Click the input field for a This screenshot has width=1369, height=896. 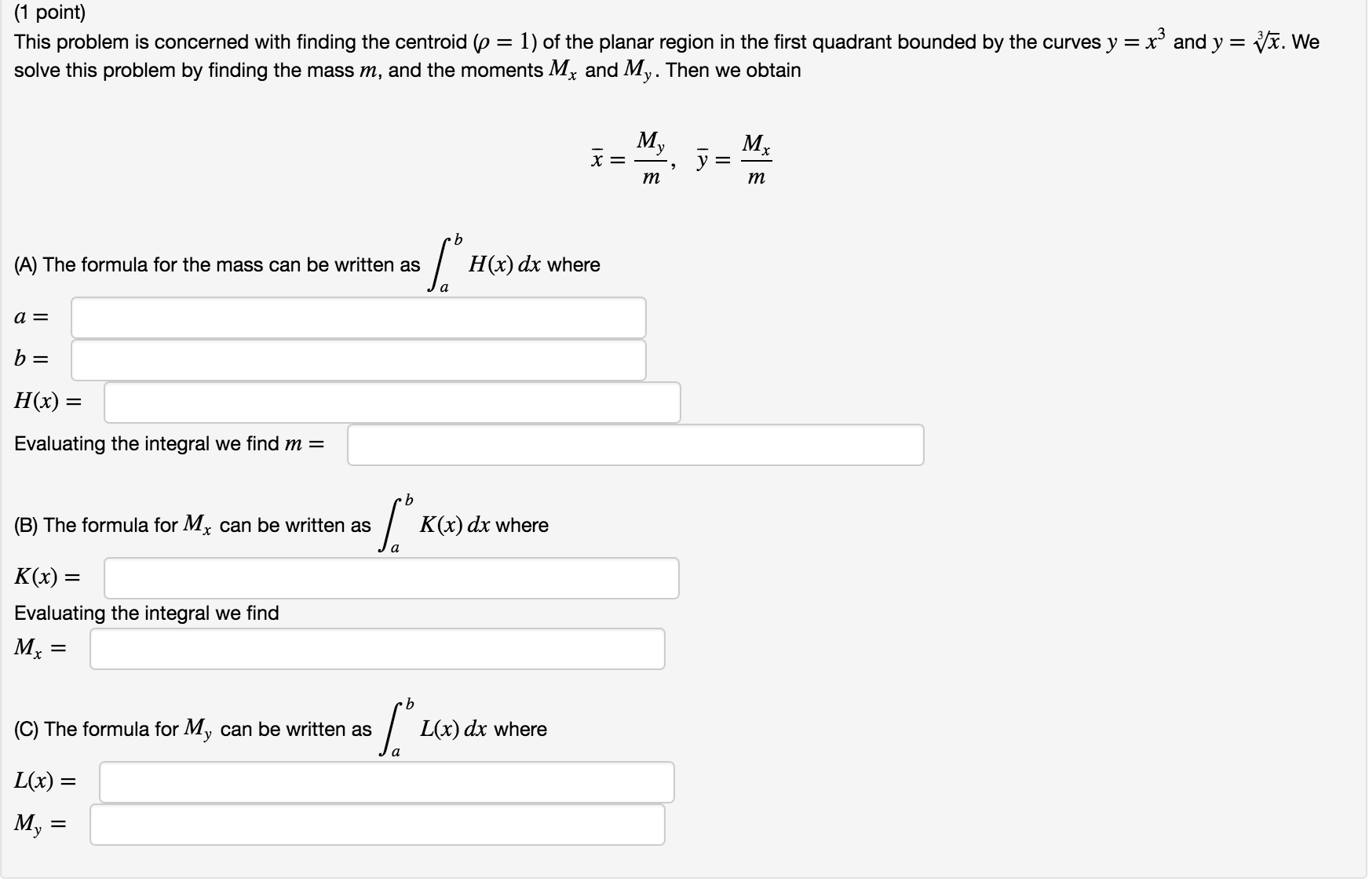click(x=357, y=317)
